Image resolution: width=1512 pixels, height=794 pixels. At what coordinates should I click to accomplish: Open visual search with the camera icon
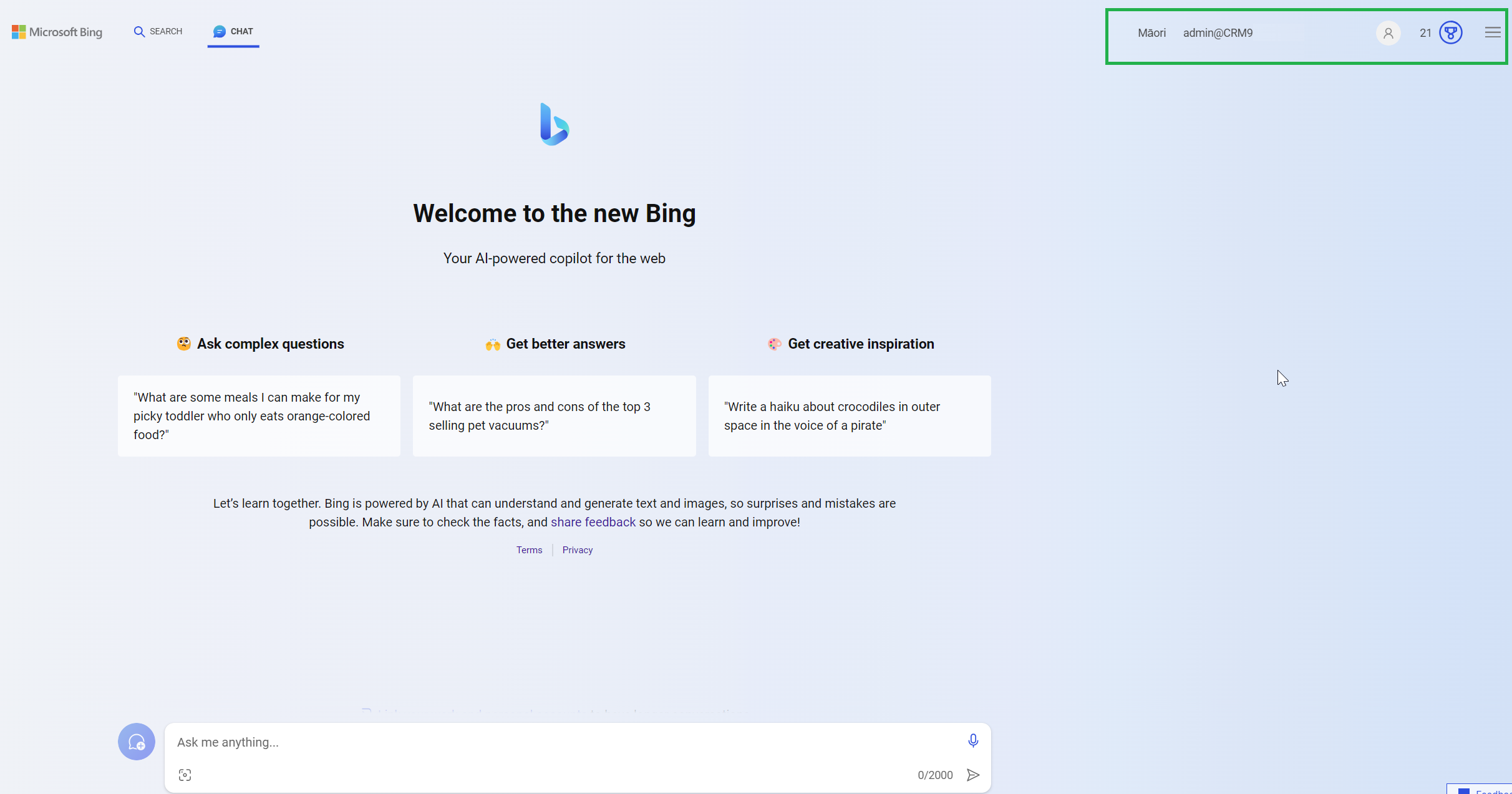point(185,775)
